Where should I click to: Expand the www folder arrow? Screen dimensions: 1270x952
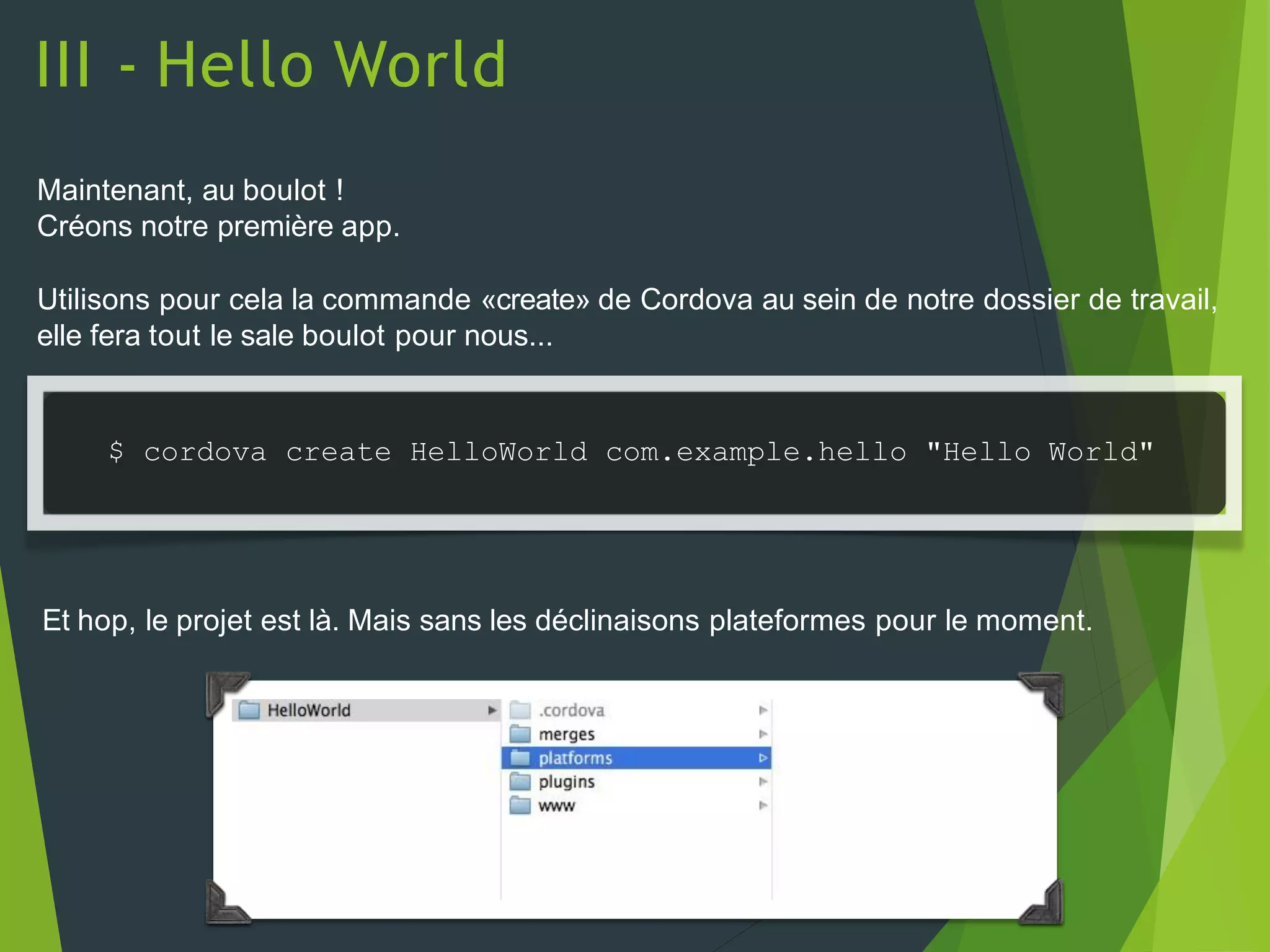[x=763, y=805]
